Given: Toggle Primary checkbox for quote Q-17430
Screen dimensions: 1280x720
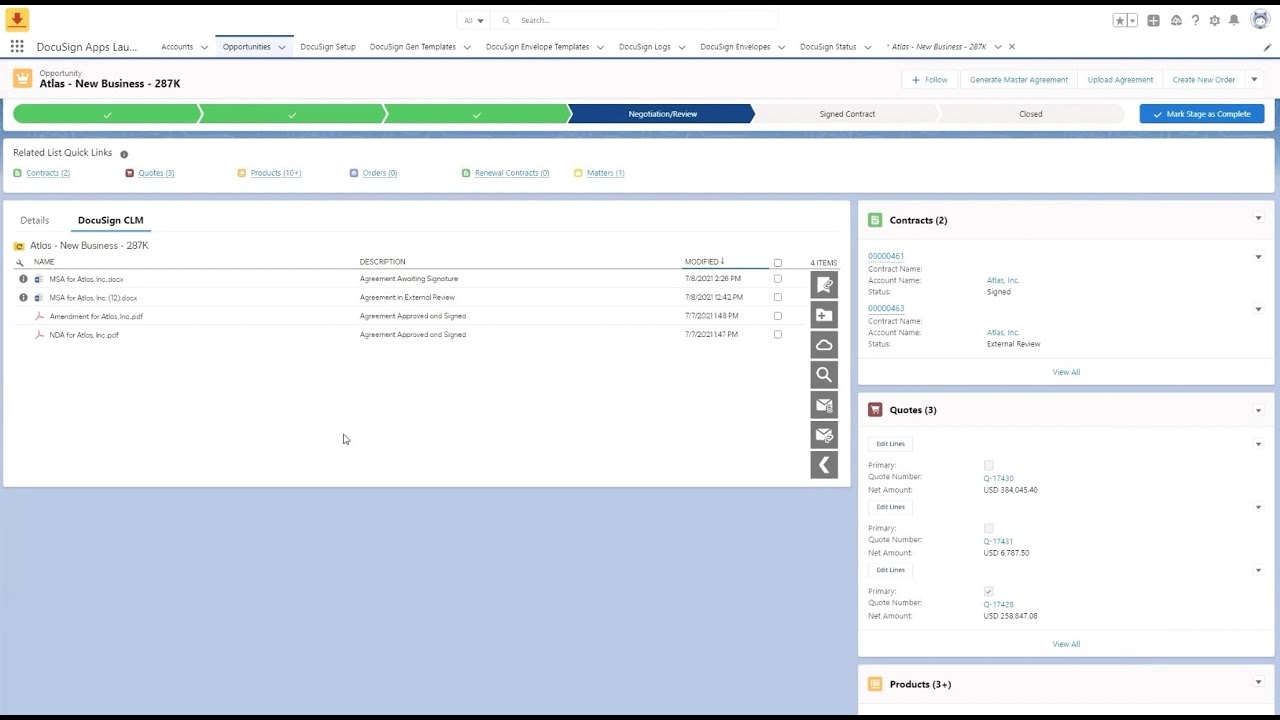Looking at the screenshot, I should pyautogui.click(x=989, y=465).
